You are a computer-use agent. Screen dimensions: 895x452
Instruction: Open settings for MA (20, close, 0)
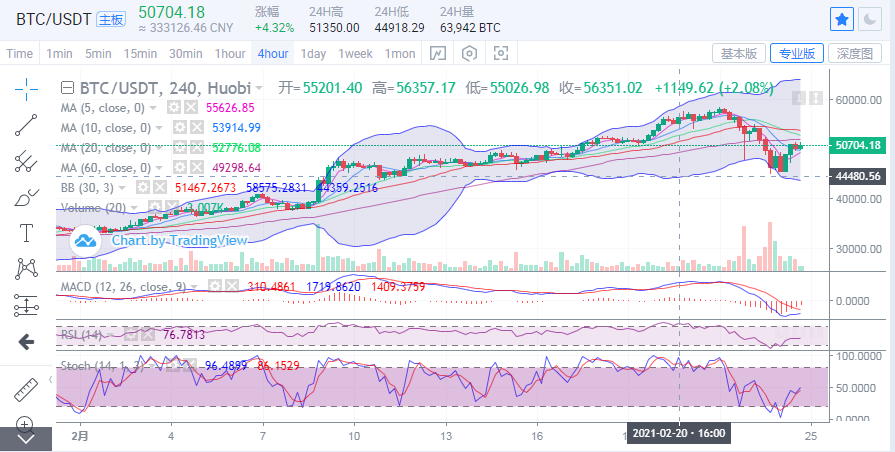(180, 148)
